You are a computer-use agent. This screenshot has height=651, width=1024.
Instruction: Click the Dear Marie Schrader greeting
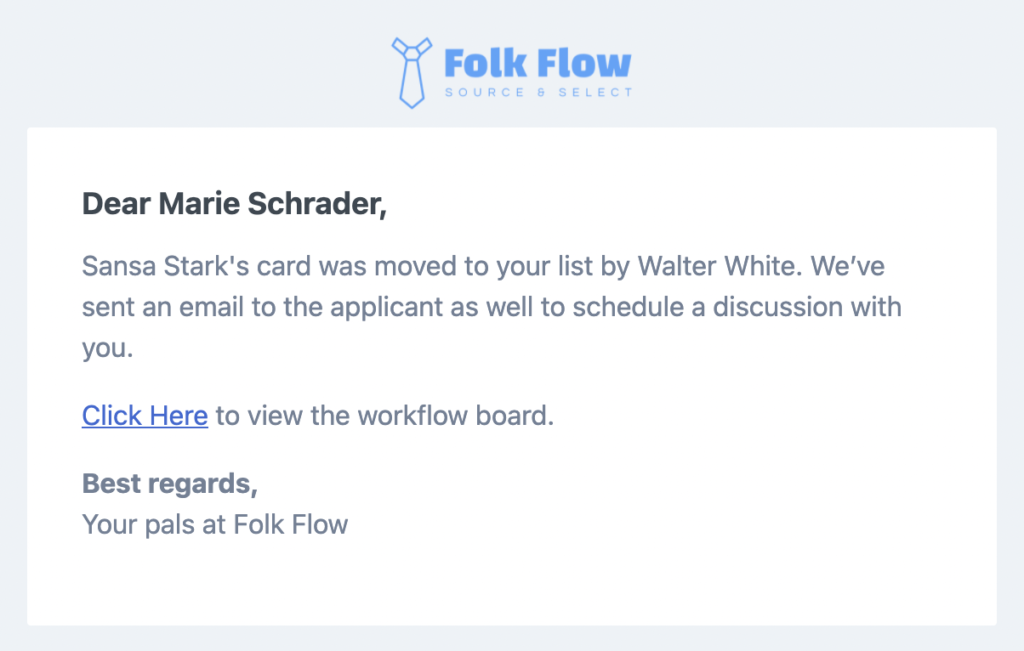click(x=234, y=204)
